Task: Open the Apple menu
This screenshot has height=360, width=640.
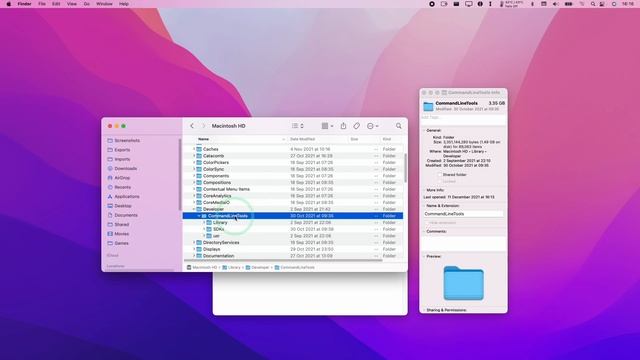Action: tap(9, 4)
